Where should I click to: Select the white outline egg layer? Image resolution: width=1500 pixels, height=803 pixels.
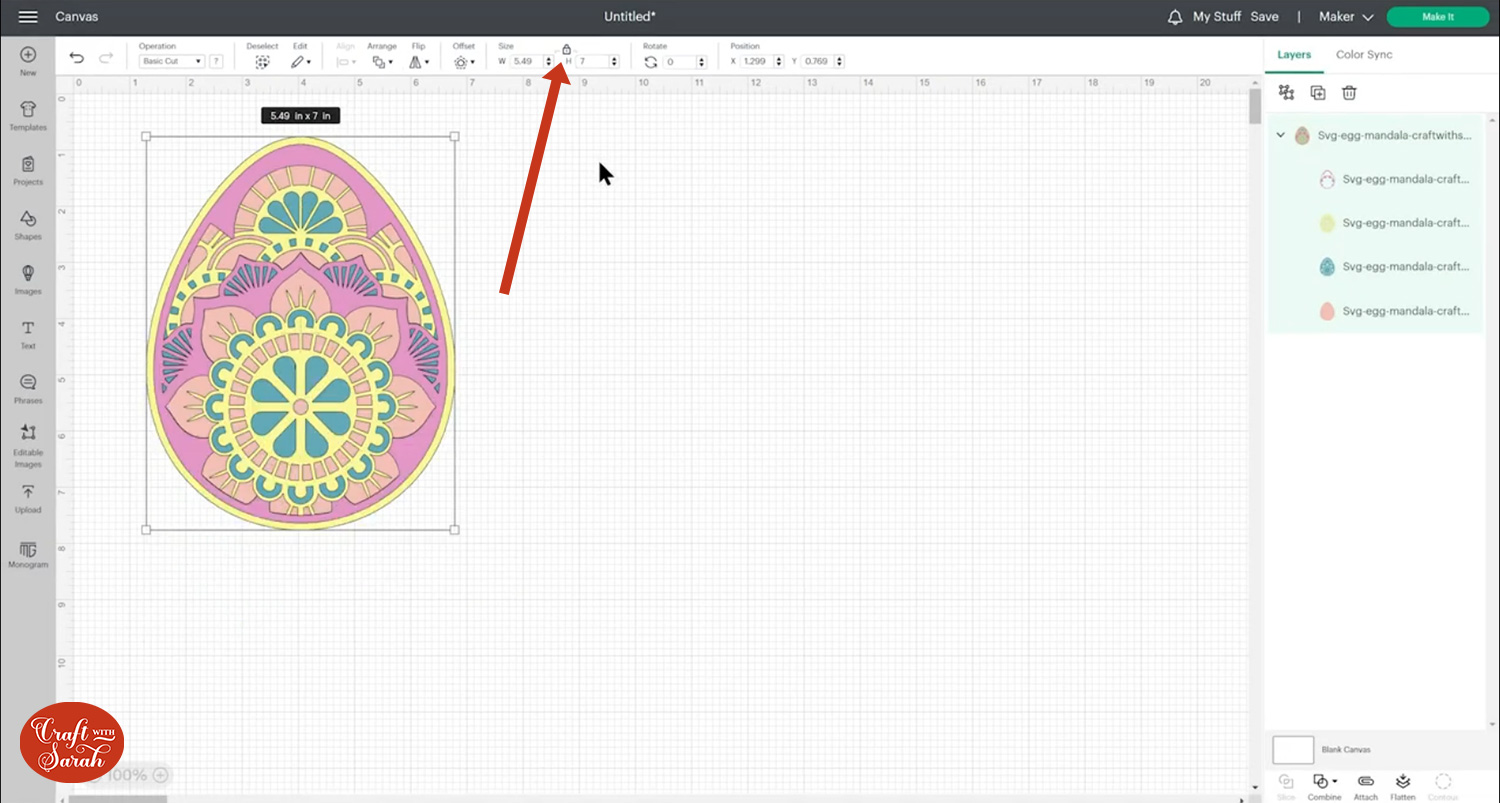pyautogui.click(x=1375, y=179)
